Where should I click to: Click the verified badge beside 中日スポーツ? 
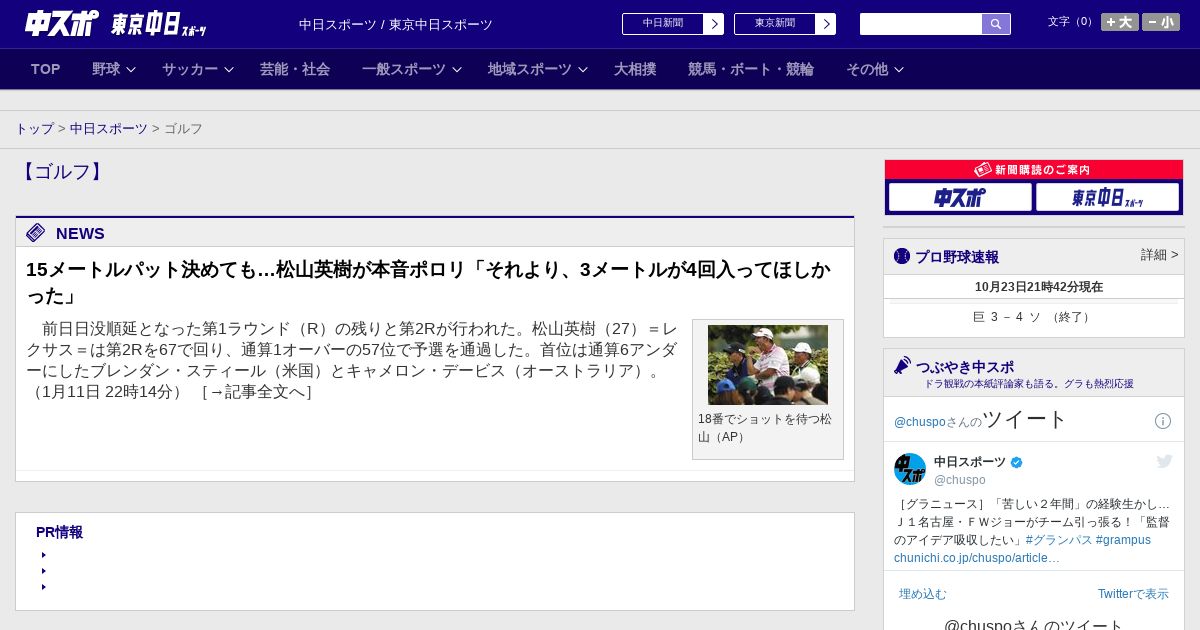tap(1017, 462)
